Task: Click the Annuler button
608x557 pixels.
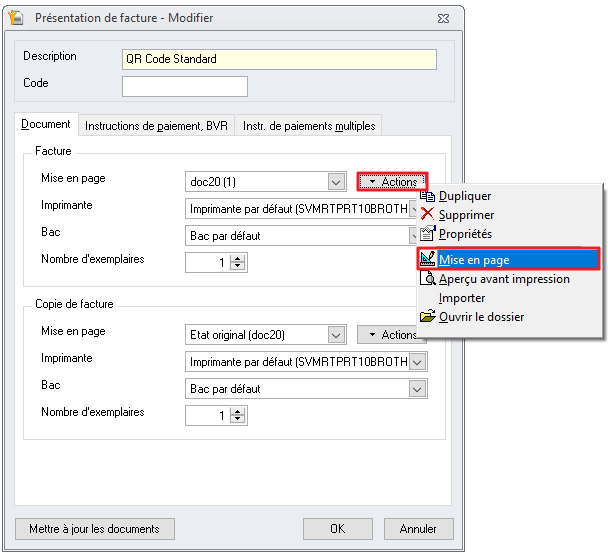Action: coord(418,529)
